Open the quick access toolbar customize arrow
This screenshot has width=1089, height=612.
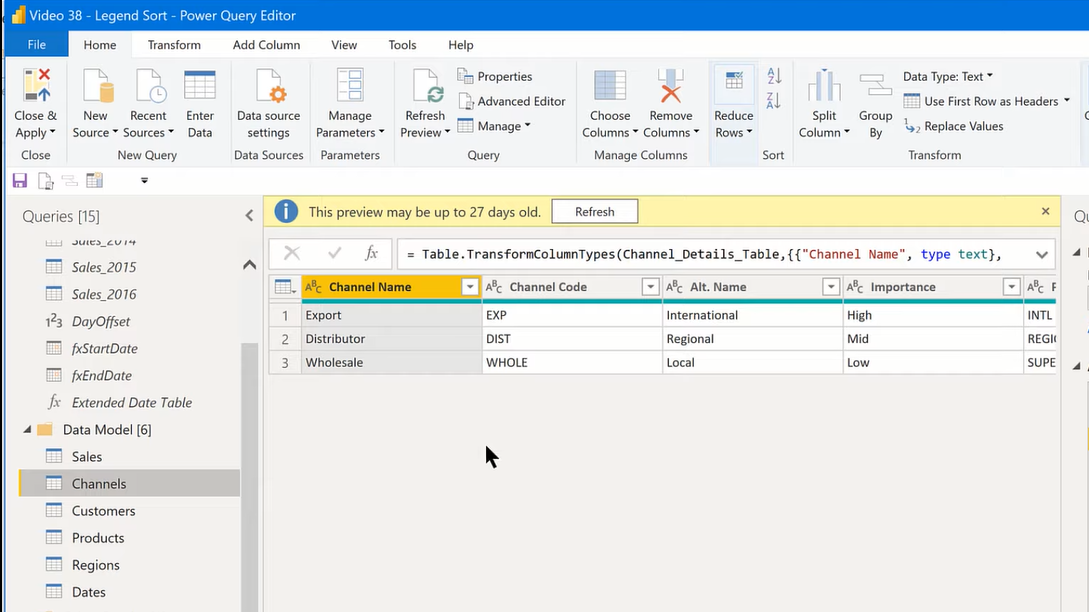click(144, 181)
